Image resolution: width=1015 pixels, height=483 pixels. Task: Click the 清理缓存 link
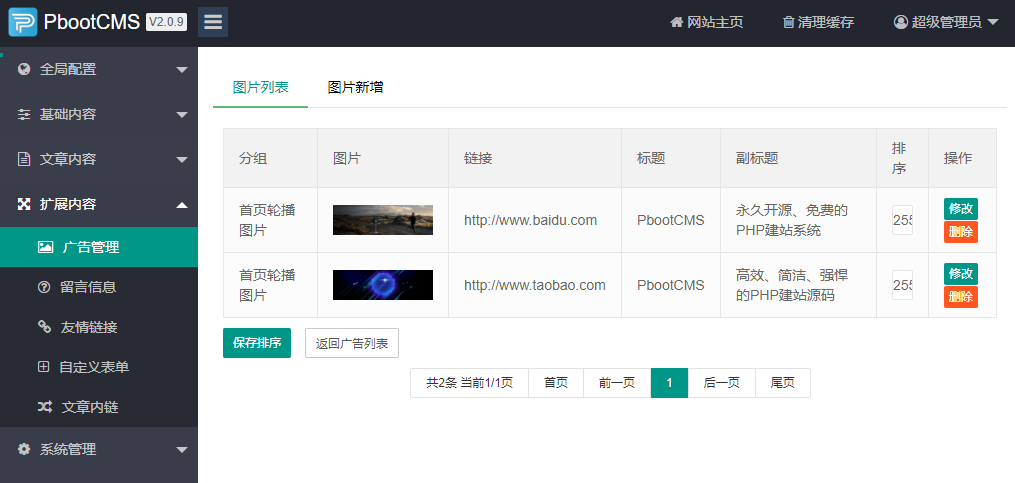[819, 22]
